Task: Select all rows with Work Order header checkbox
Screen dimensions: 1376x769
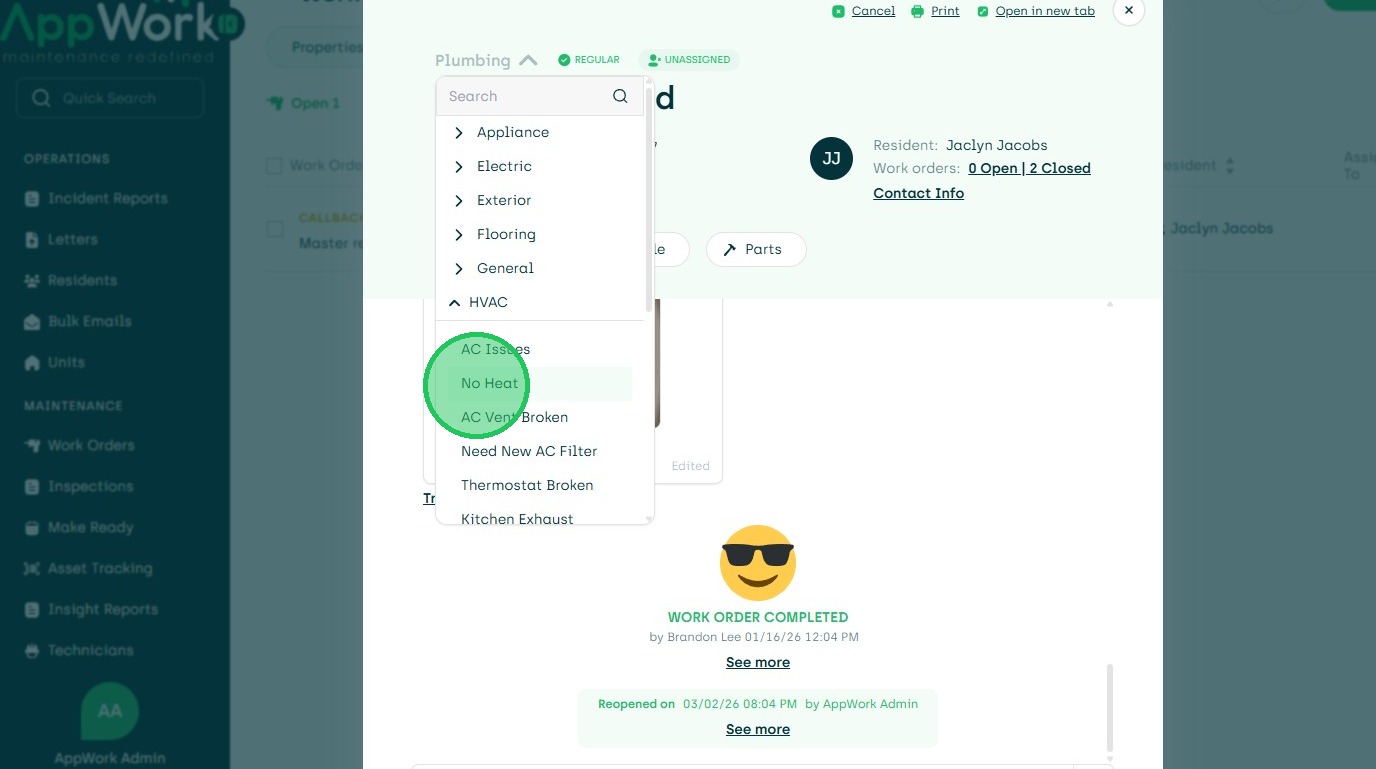Action: pos(274,165)
